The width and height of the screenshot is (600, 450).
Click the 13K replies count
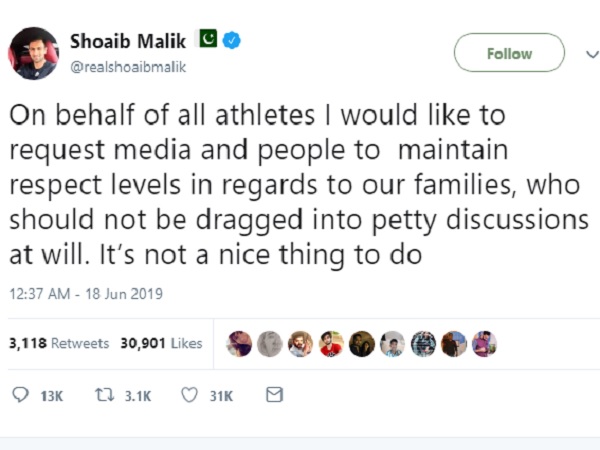52,396
